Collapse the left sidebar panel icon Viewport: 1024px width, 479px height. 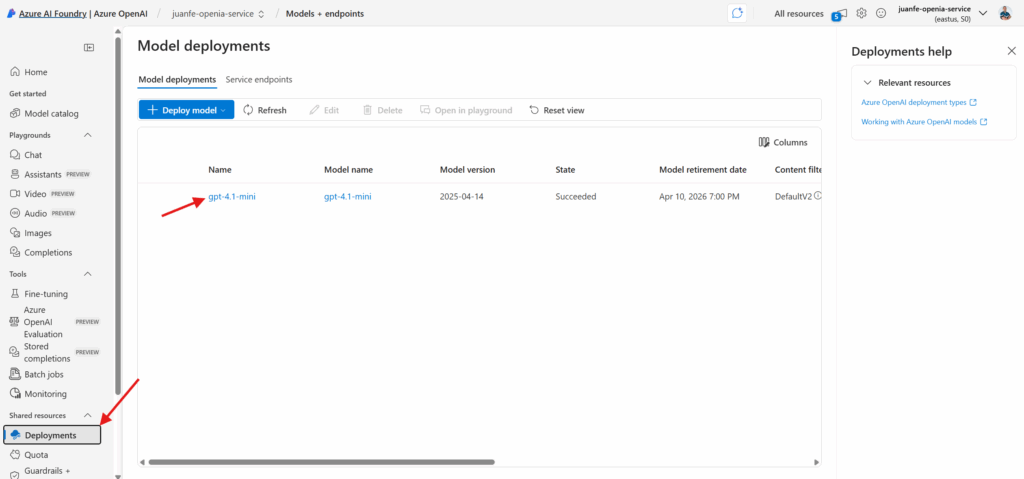tap(89, 47)
